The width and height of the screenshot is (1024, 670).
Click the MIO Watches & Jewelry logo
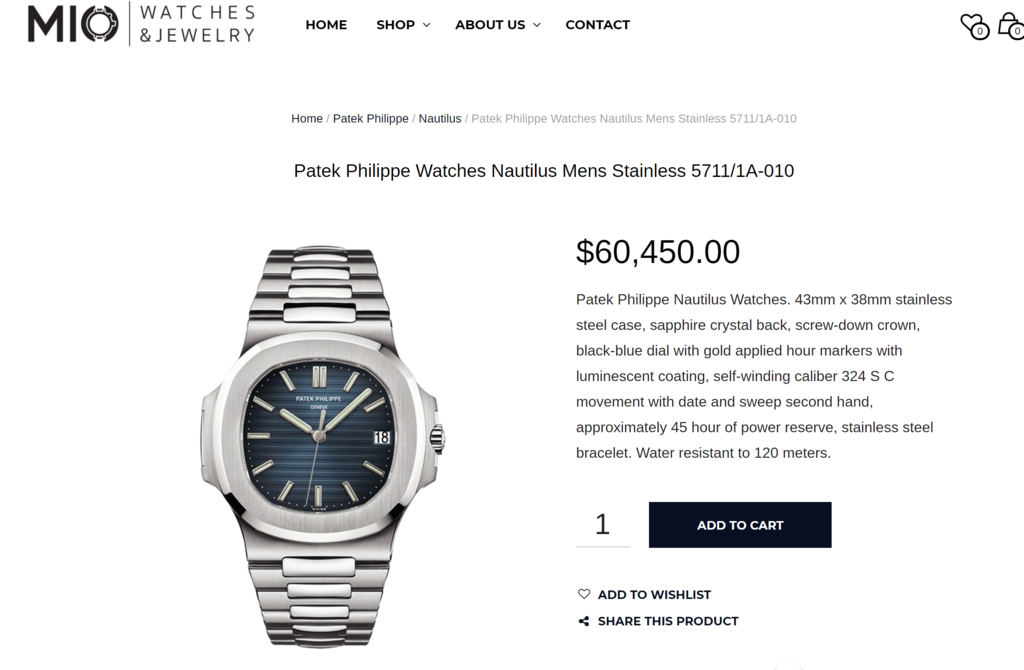[x=141, y=24]
